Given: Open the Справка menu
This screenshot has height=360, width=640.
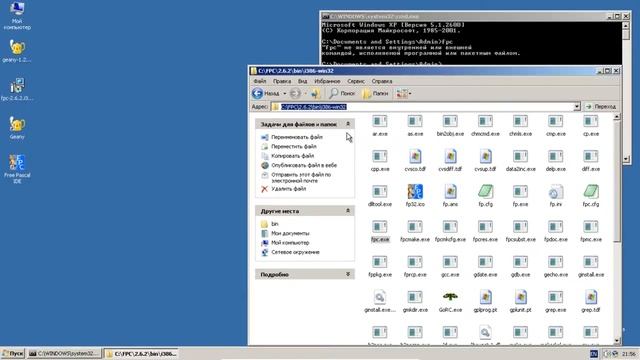Looking at the screenshot, I should [382, 81].
